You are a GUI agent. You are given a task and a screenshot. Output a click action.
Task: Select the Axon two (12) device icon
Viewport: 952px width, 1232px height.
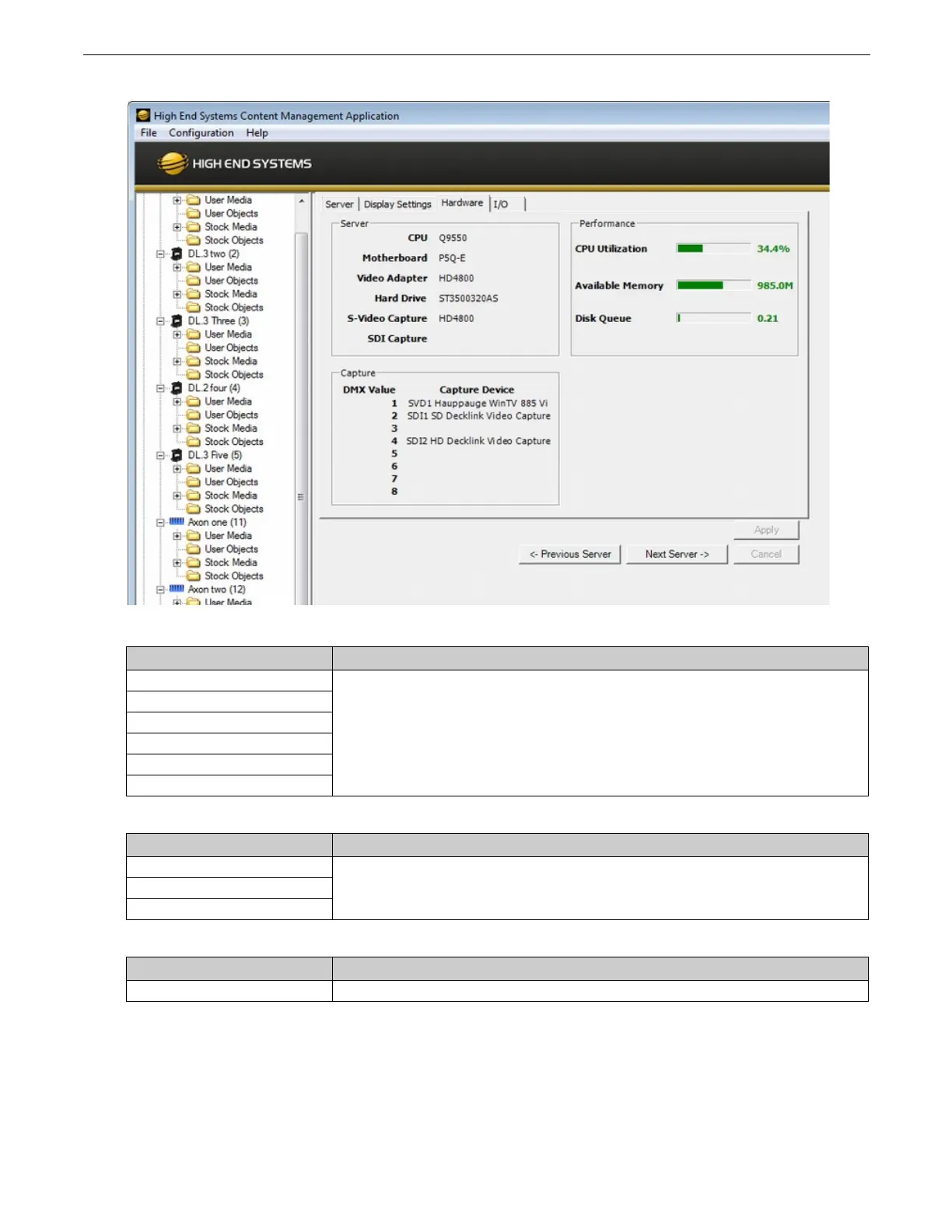click(x=177, y=589)
